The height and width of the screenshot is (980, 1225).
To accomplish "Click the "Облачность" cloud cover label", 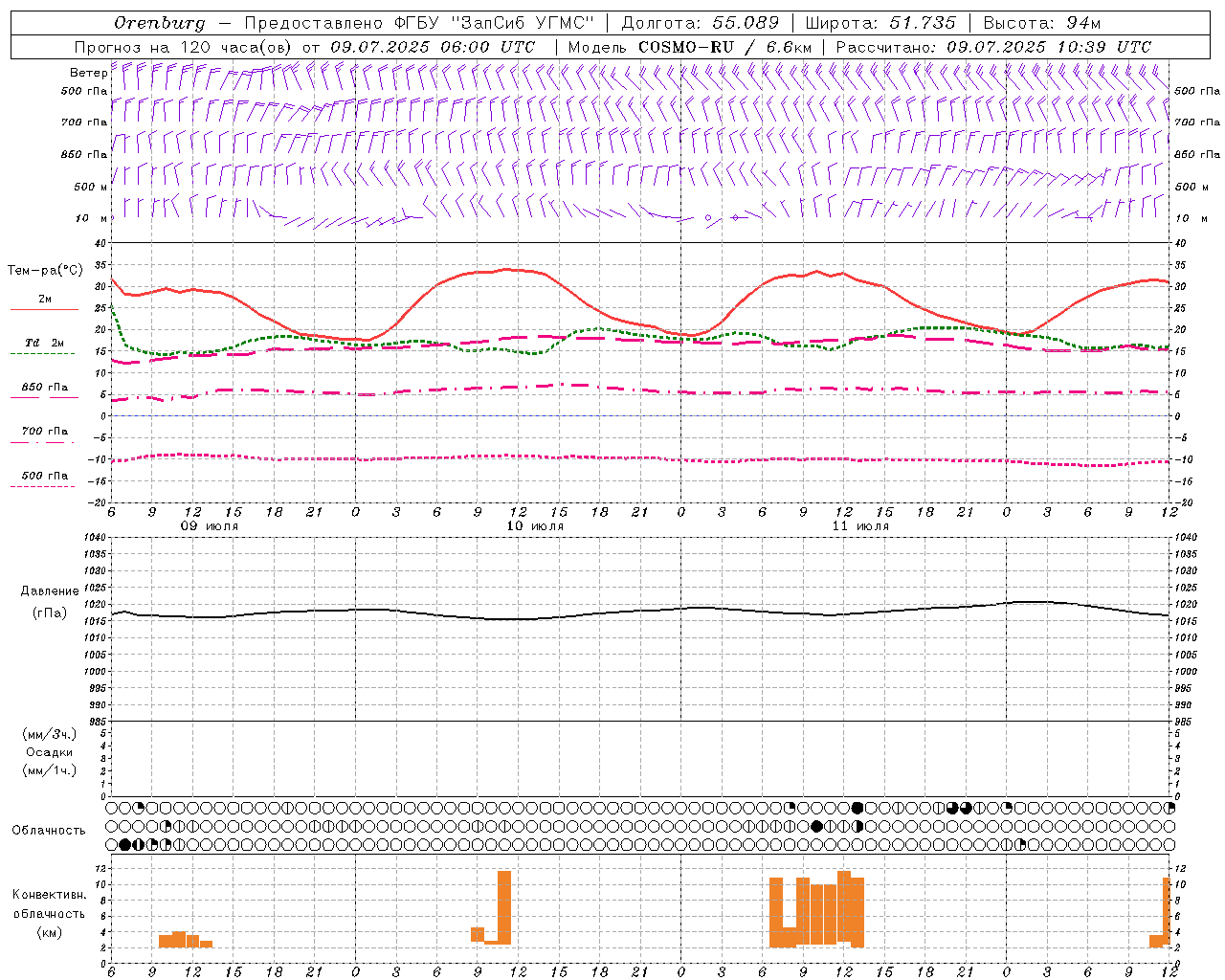I will (x=49, y=831).
